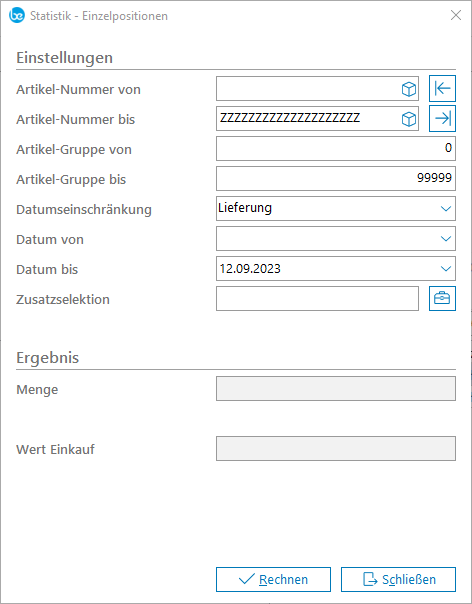Click the Rechnen button
Screen dimensions: 472x604
(x=273, y=579)
